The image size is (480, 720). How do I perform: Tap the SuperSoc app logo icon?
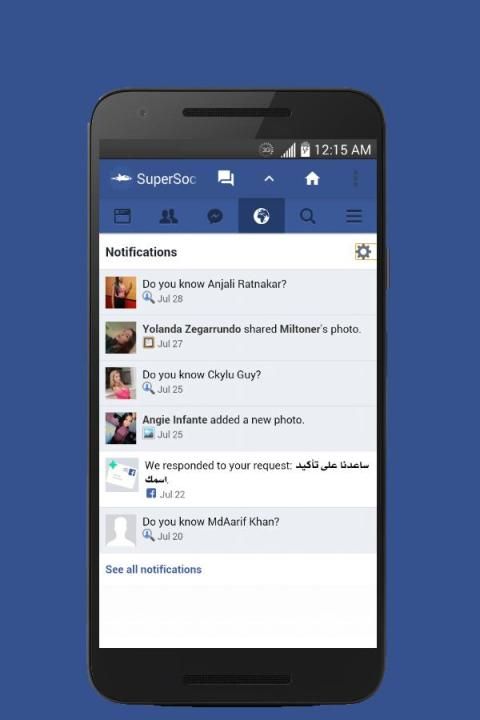[x=121, y=178]
